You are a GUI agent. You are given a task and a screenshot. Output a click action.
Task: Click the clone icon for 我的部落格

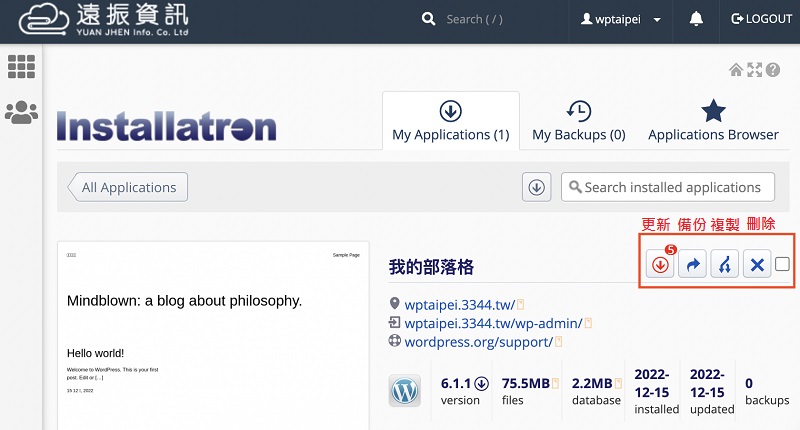[724, 264]
